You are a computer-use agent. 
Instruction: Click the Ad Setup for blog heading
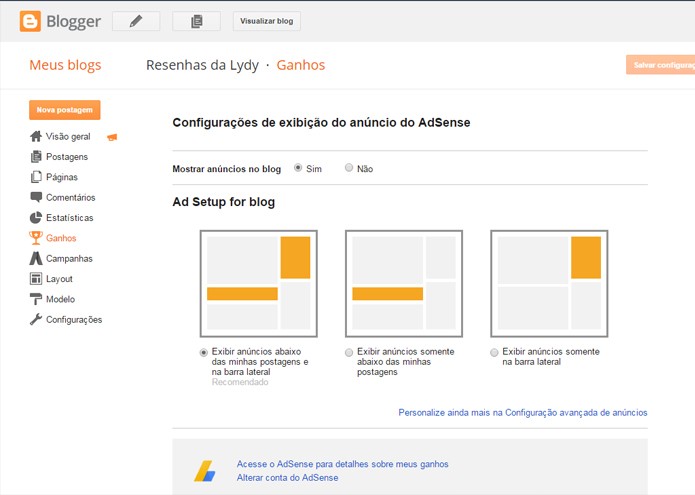[x=224, y=202]
